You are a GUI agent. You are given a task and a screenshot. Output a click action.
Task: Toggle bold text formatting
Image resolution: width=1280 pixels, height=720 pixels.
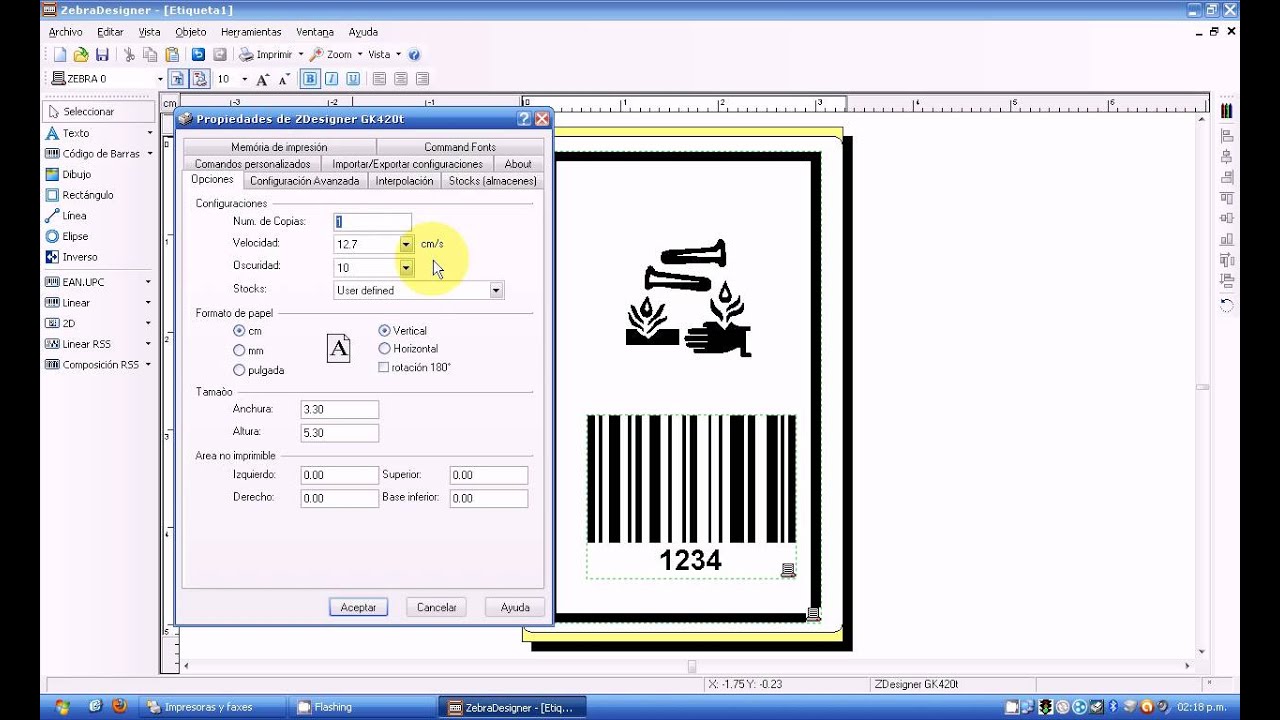(x=310, y=79)
